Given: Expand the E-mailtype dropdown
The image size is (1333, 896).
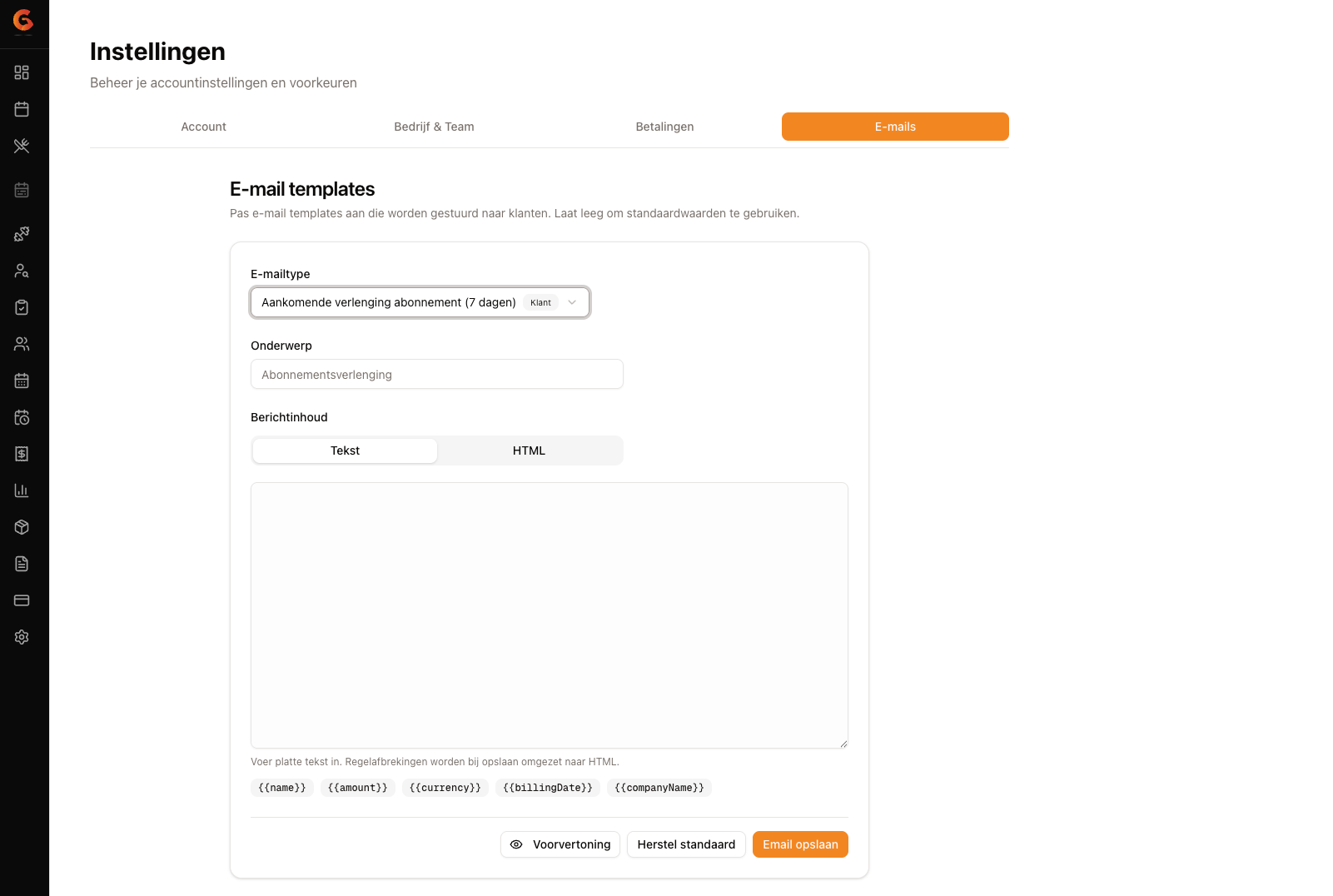Looking at the screenshot, I should (x=420, y=302).
